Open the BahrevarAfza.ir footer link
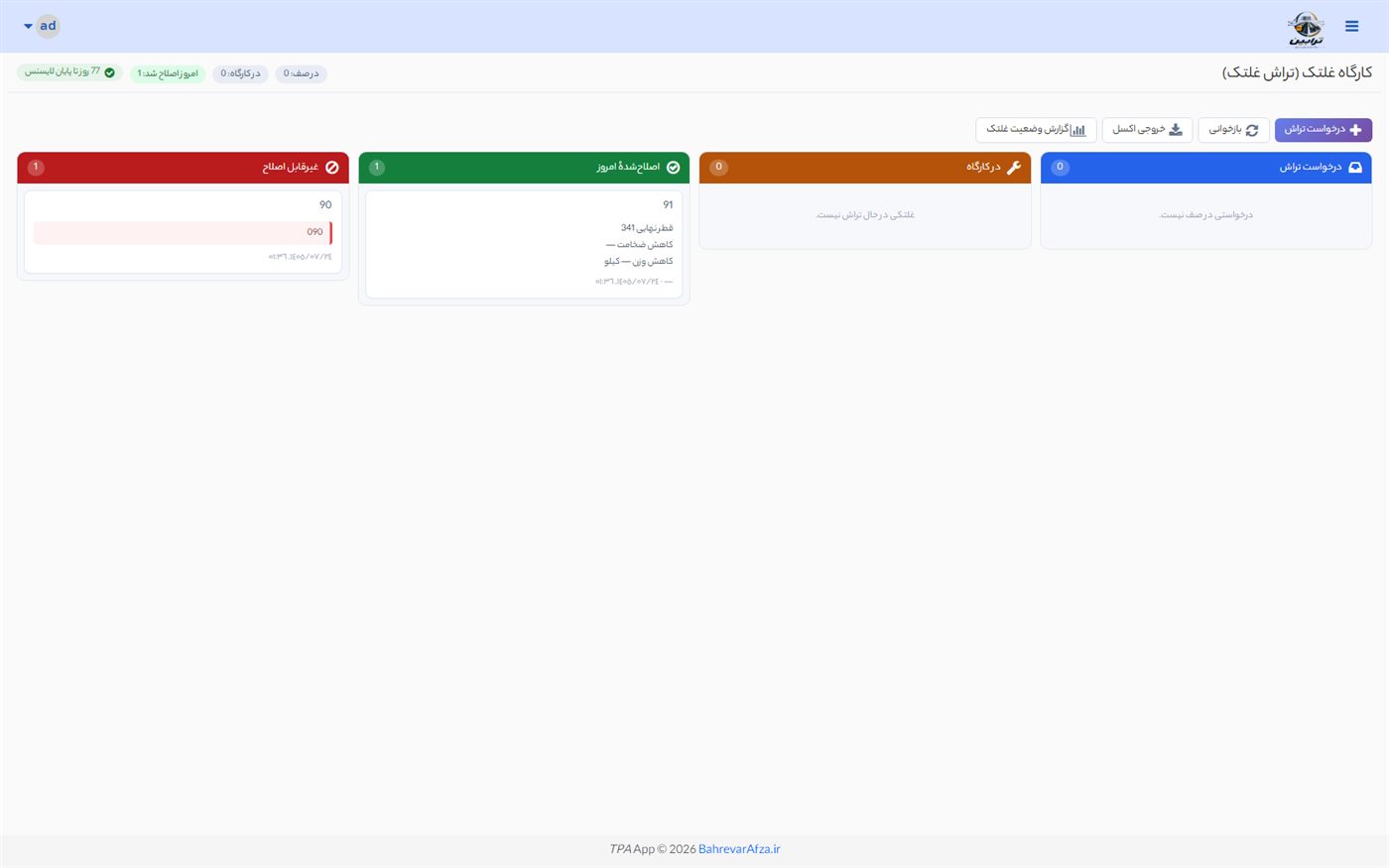The height and width of the screenshot is (868, 1389). click(739, 849)
